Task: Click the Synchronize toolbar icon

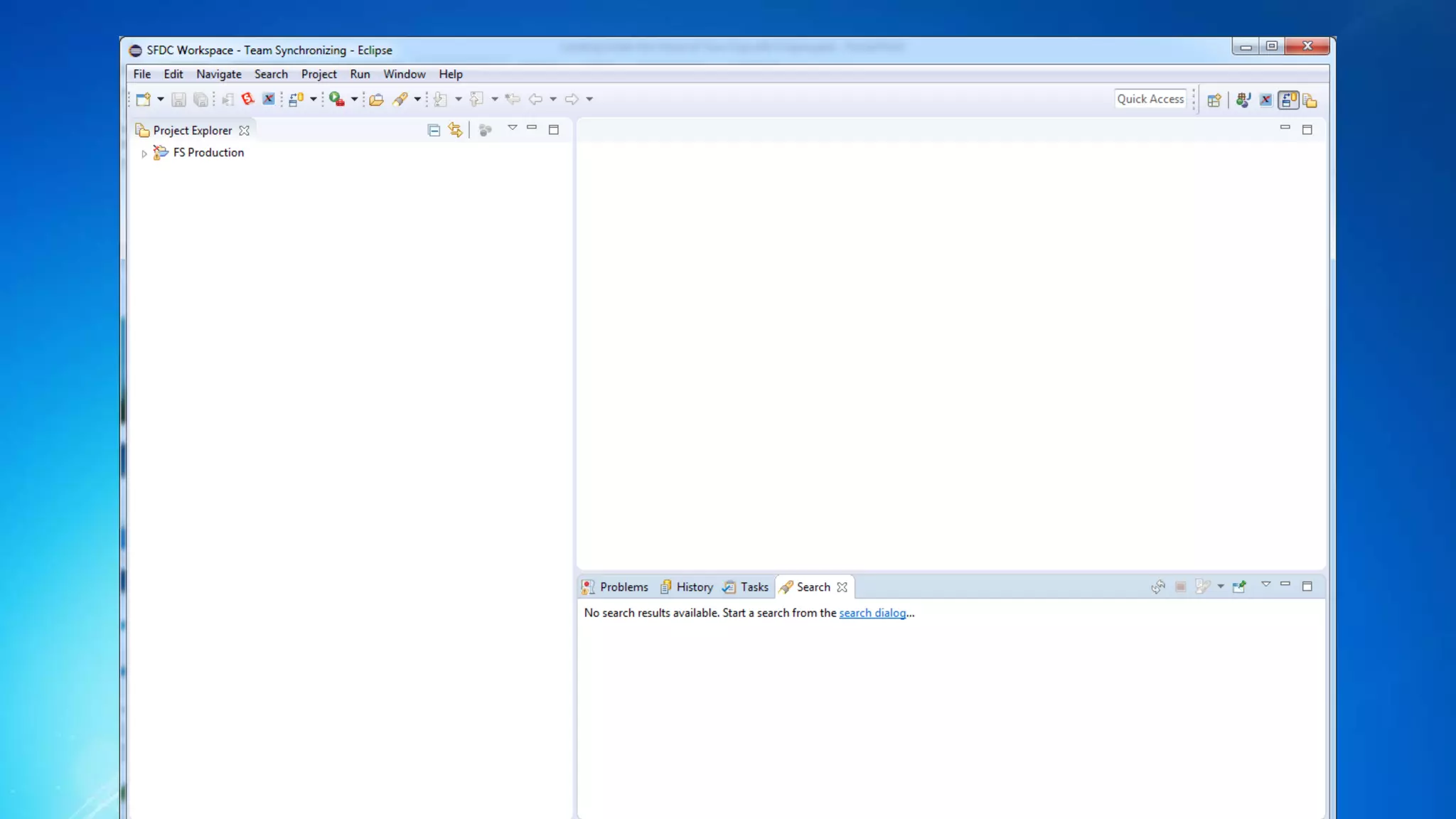Action: click(x=296, y=100)
